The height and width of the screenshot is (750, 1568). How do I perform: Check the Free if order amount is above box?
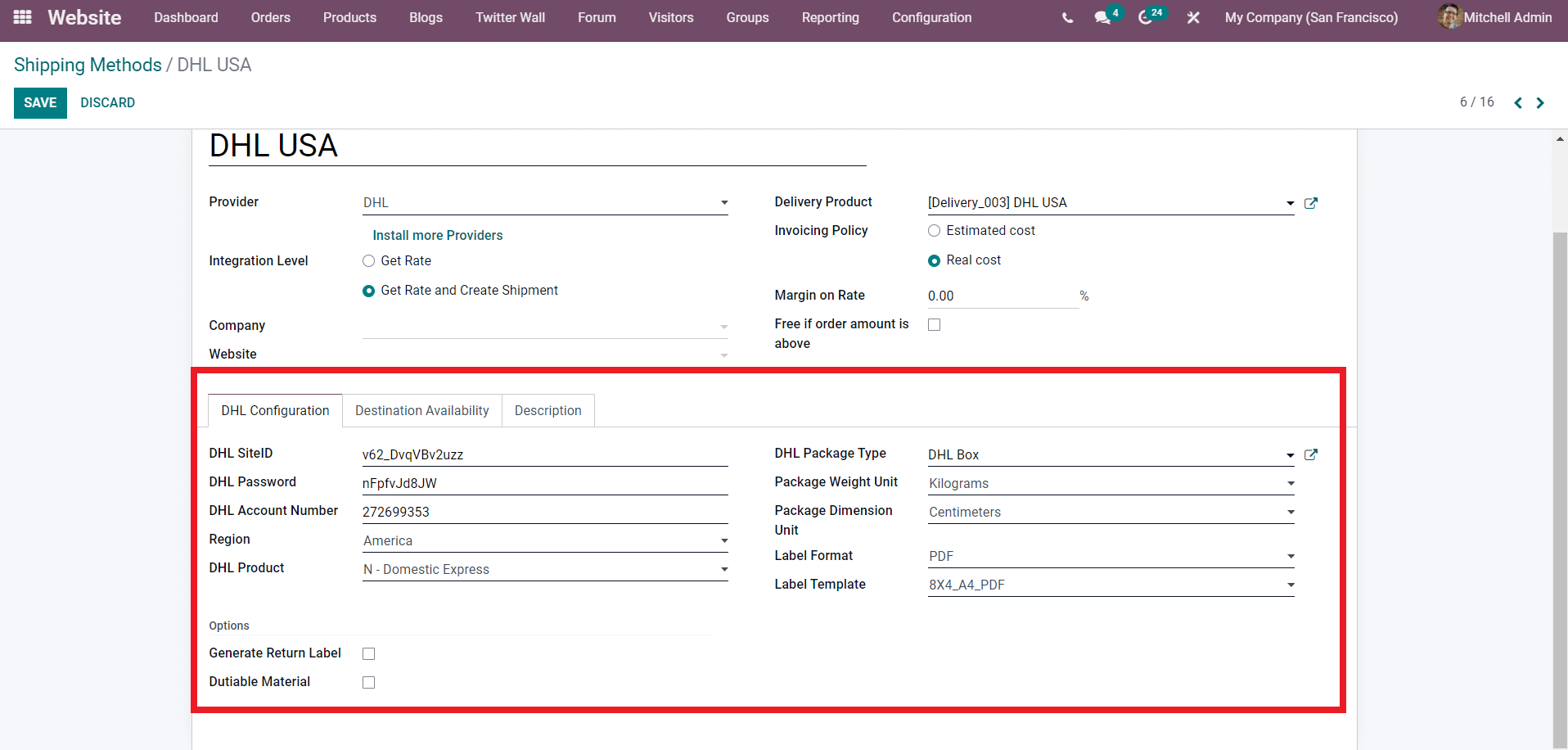pyautogui.click(x=934, y=324)
